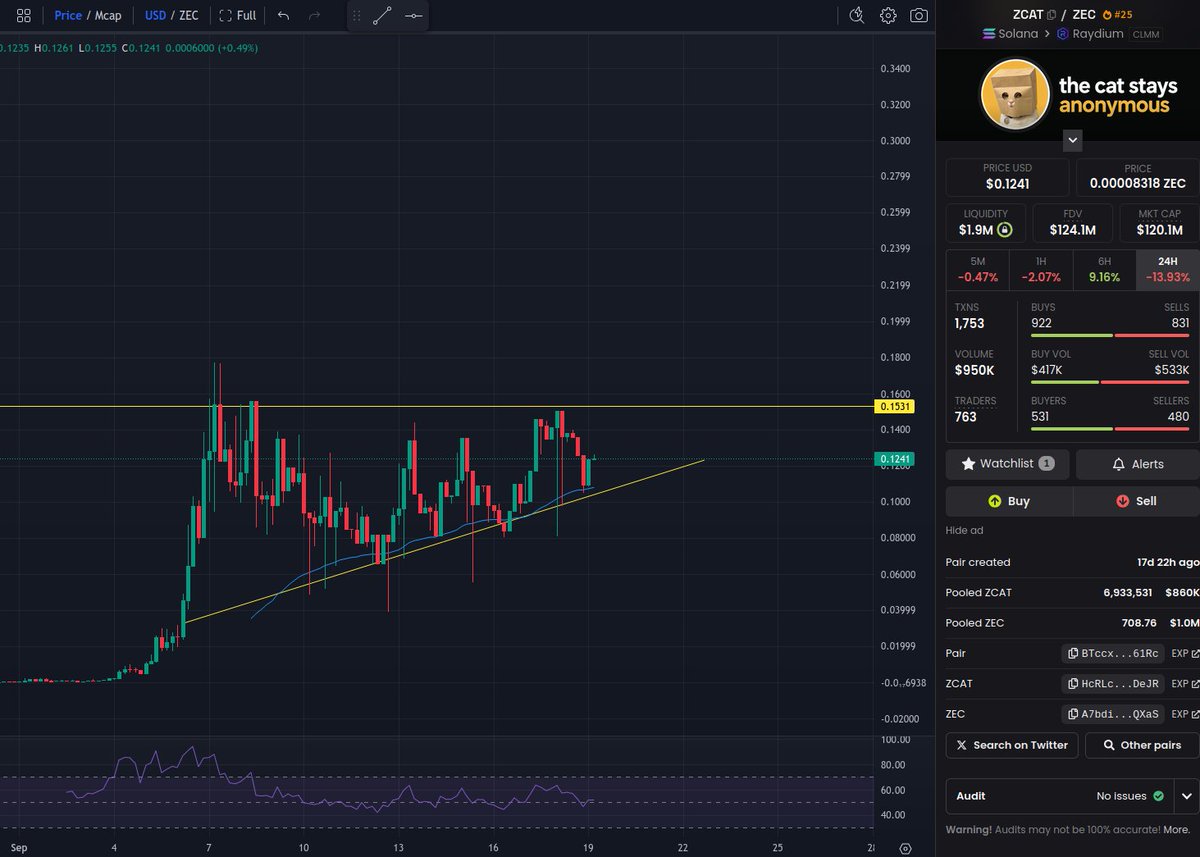Screen dimensions: 1200x857
Task: Click Pooled ZEC 708.76 value
Action: pyautogui.click(x=1139, y=623)
